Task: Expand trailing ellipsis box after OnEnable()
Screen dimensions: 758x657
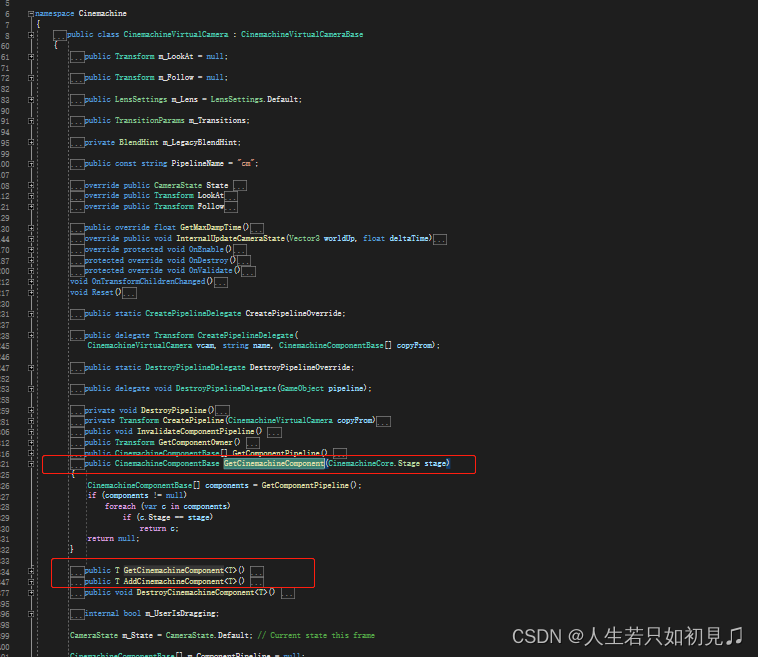Action: pos(240,250)
